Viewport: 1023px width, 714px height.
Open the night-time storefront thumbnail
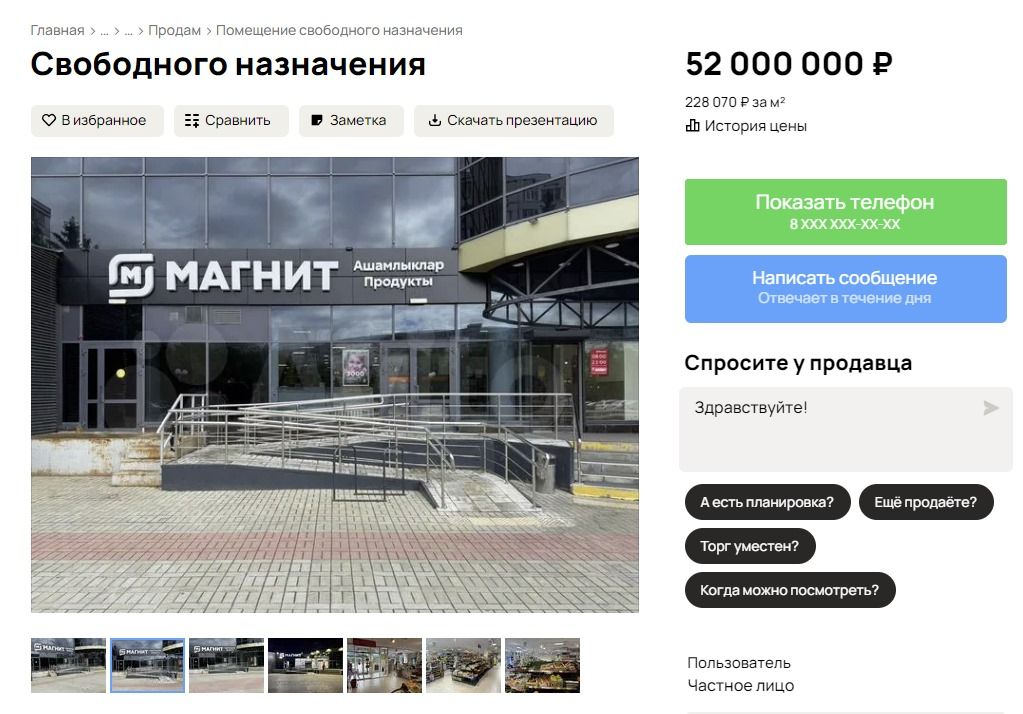point(305,665)
